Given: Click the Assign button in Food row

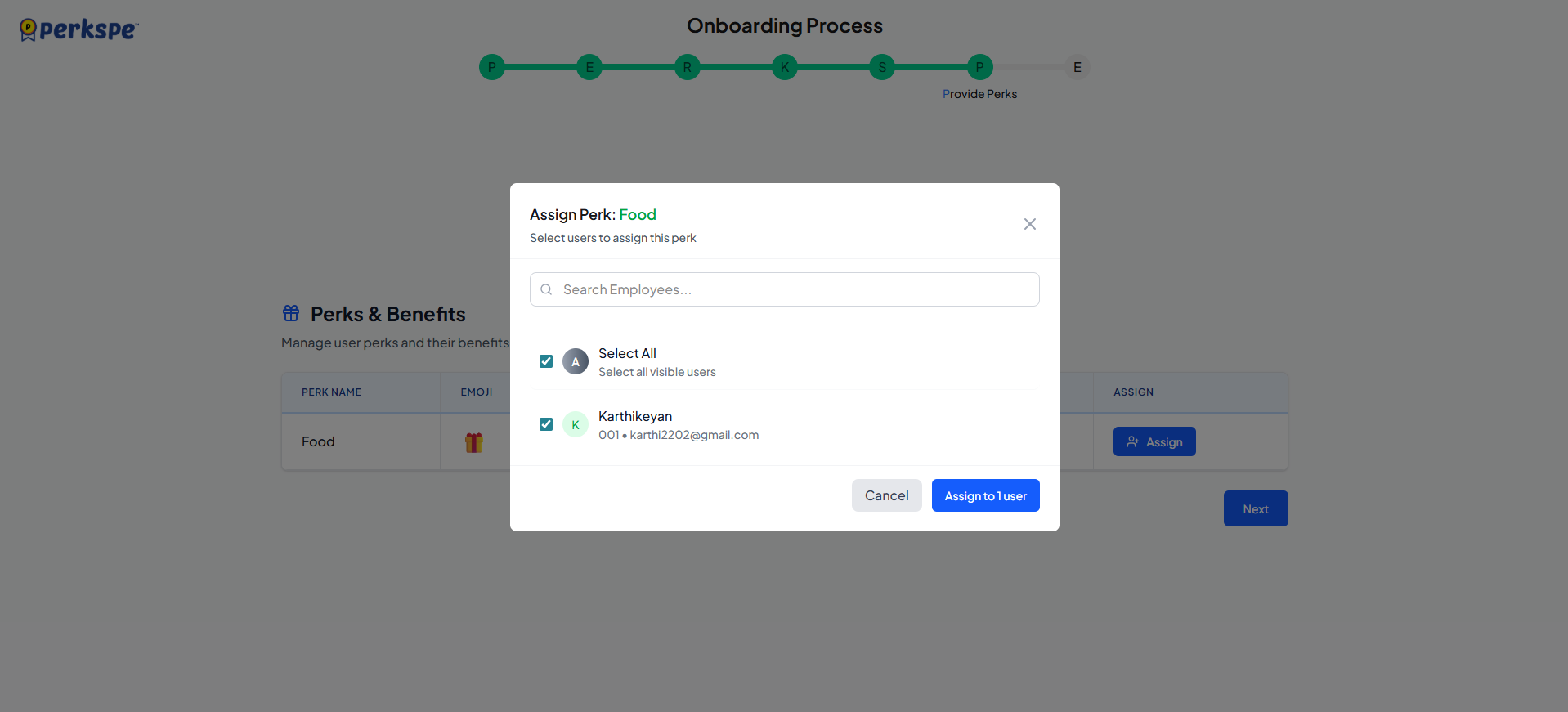Looking at the screenshot, I should tap(1154, 441).
